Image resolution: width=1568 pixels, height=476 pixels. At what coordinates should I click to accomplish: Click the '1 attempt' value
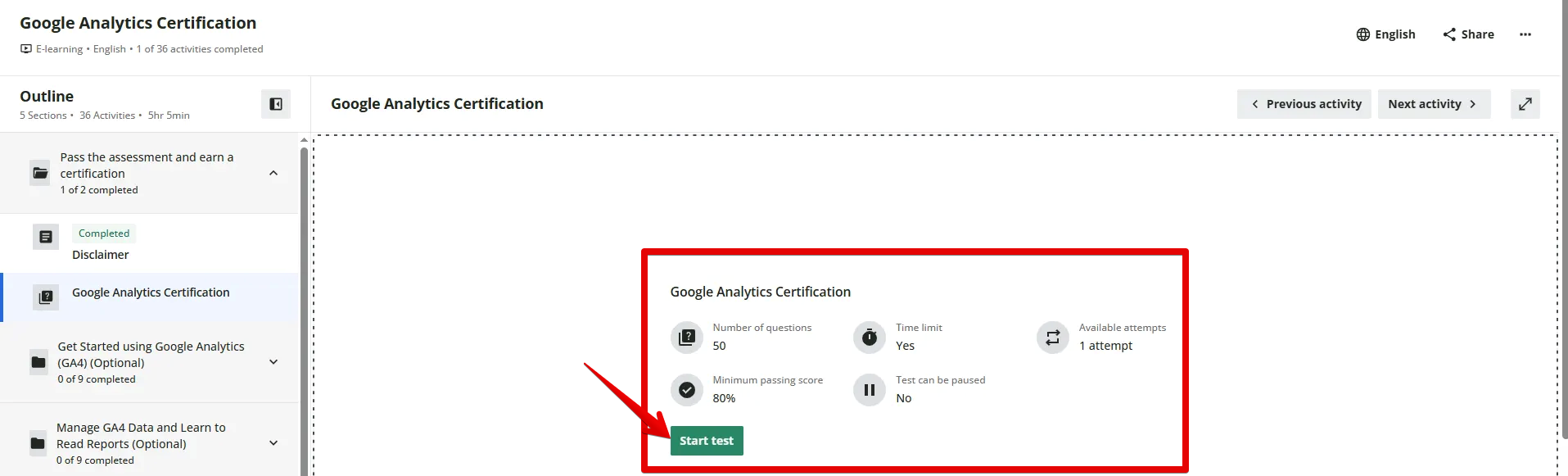(x=1105, y=346)
